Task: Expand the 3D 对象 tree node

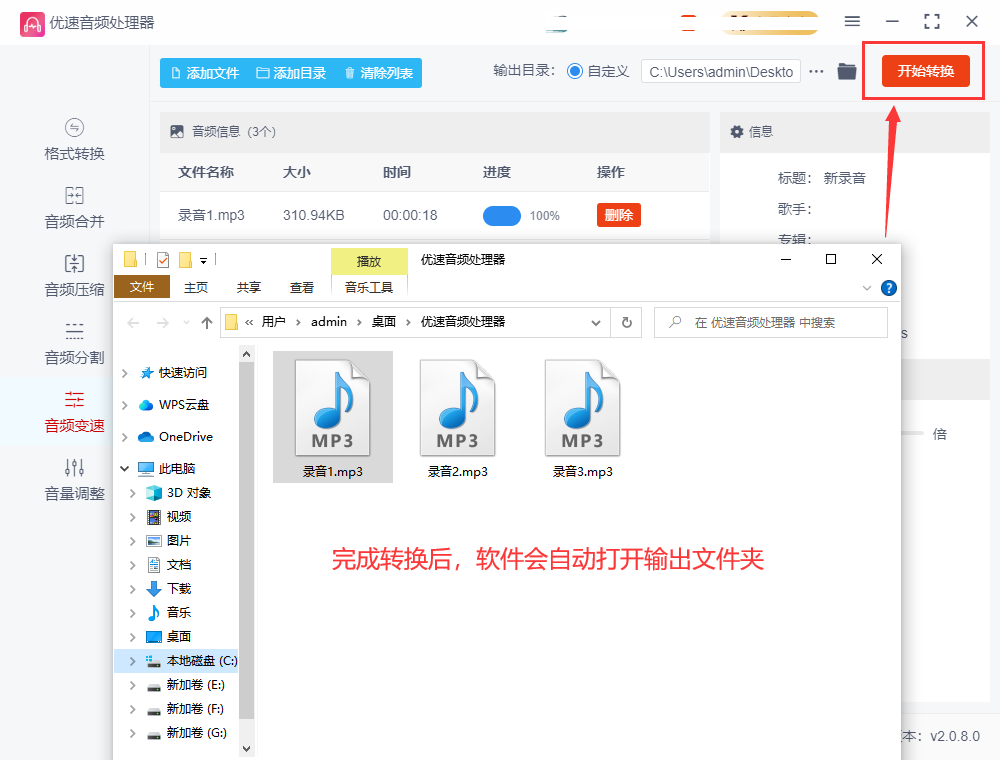Action: coord(133,493)
